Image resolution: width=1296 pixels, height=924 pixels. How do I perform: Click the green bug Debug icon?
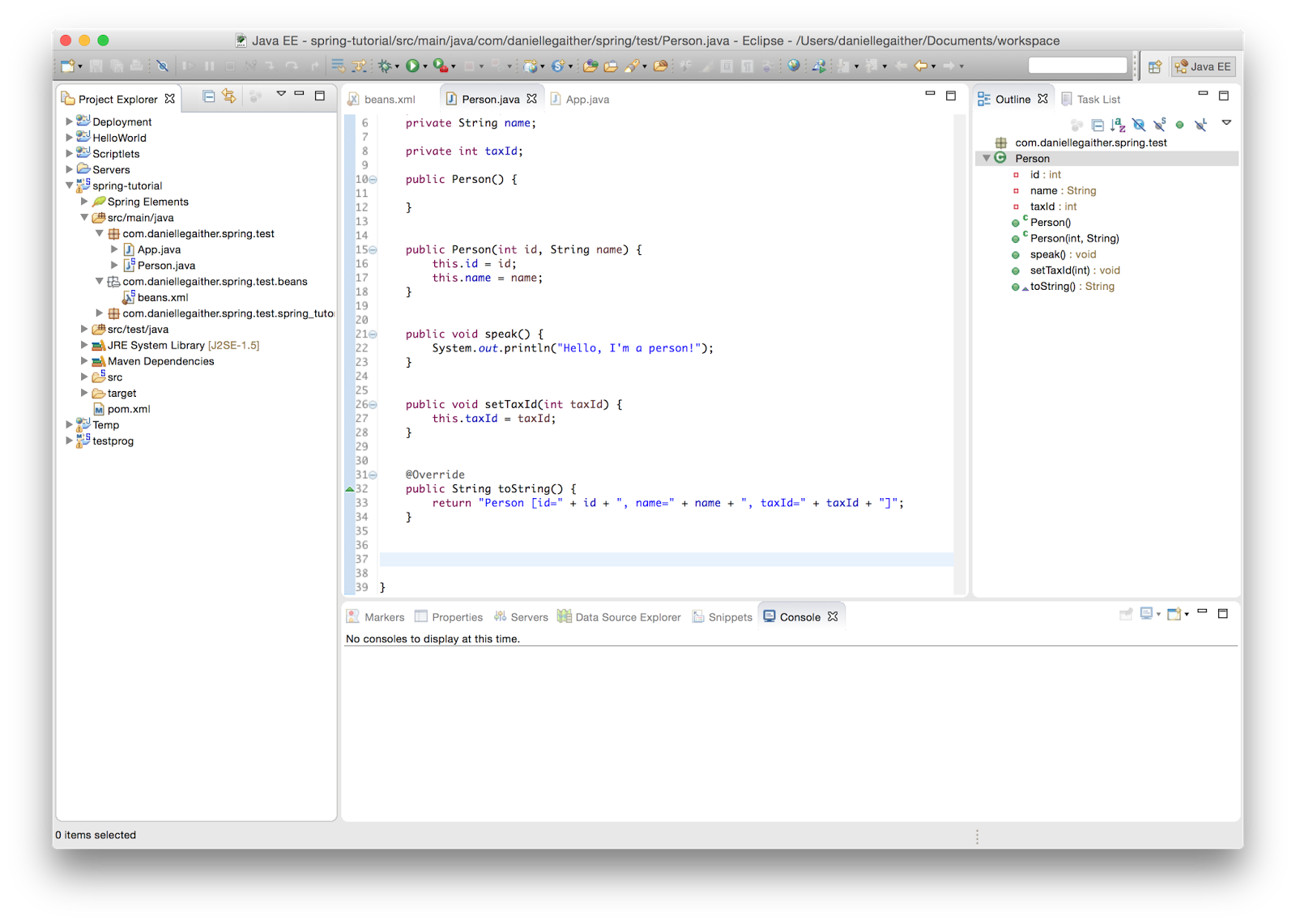click(385, 66)
